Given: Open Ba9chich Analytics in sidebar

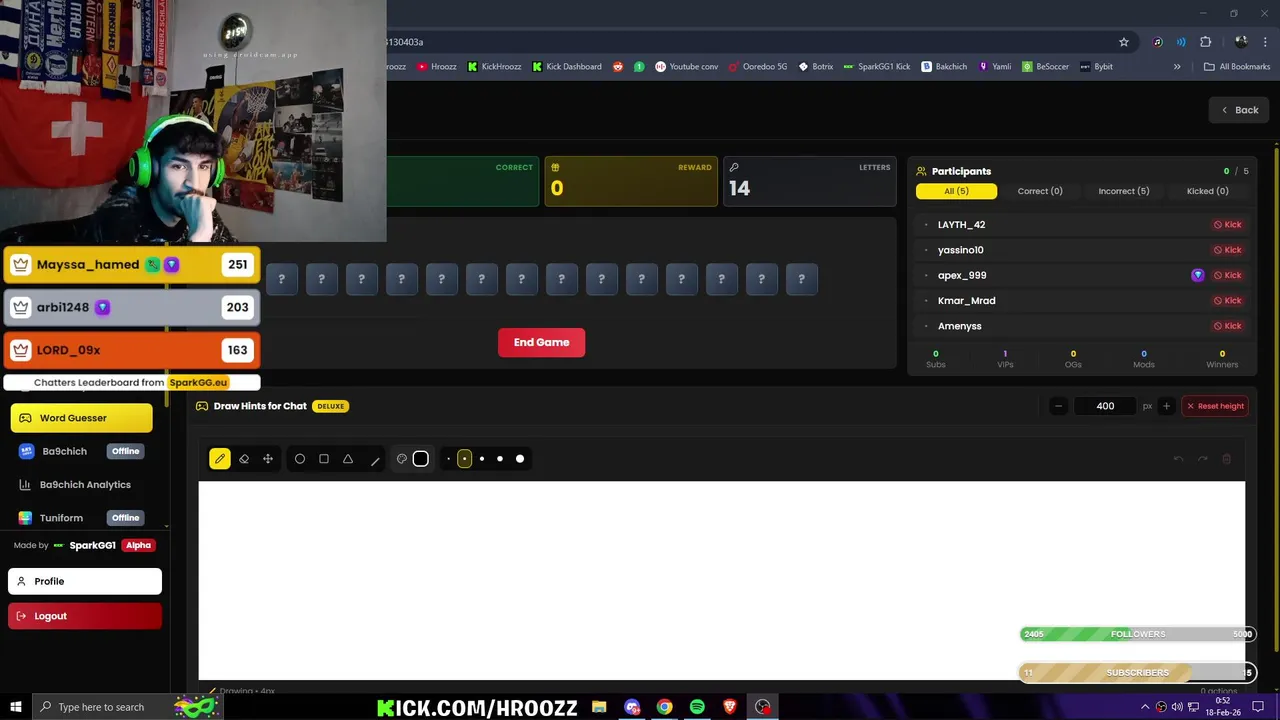Looking at the screenshot, I should pos(81,485).
